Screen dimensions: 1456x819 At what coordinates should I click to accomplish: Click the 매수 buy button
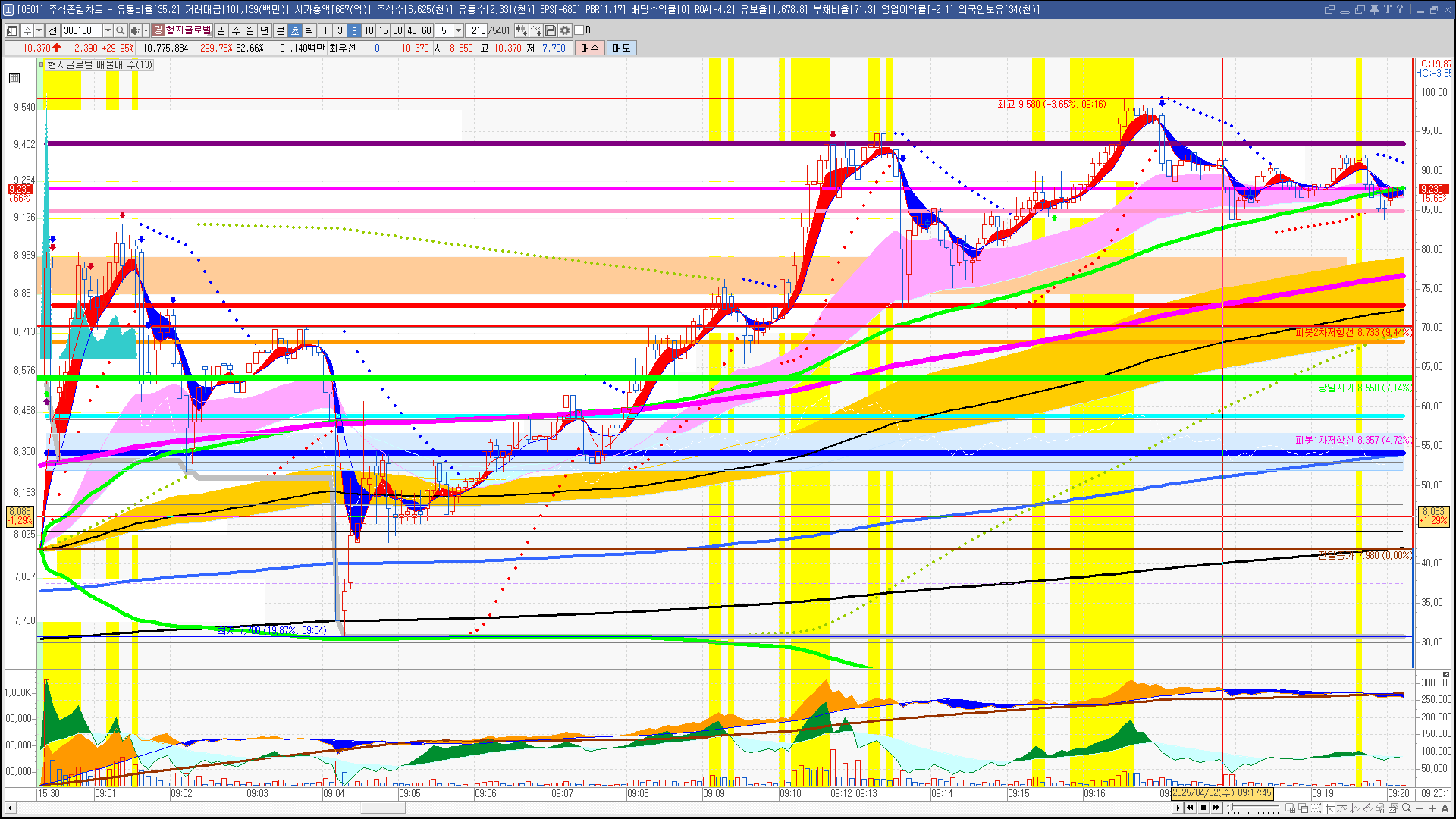click(589, 48)
